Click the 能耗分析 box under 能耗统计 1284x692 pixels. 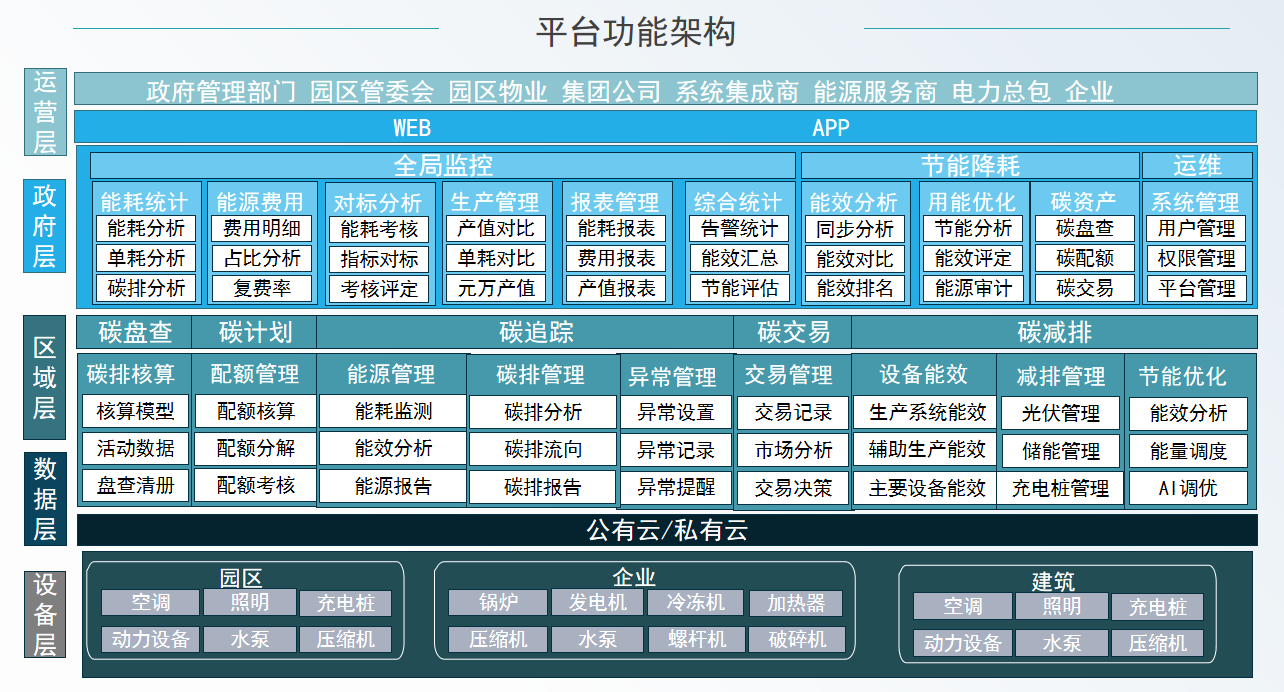(147, 228)
